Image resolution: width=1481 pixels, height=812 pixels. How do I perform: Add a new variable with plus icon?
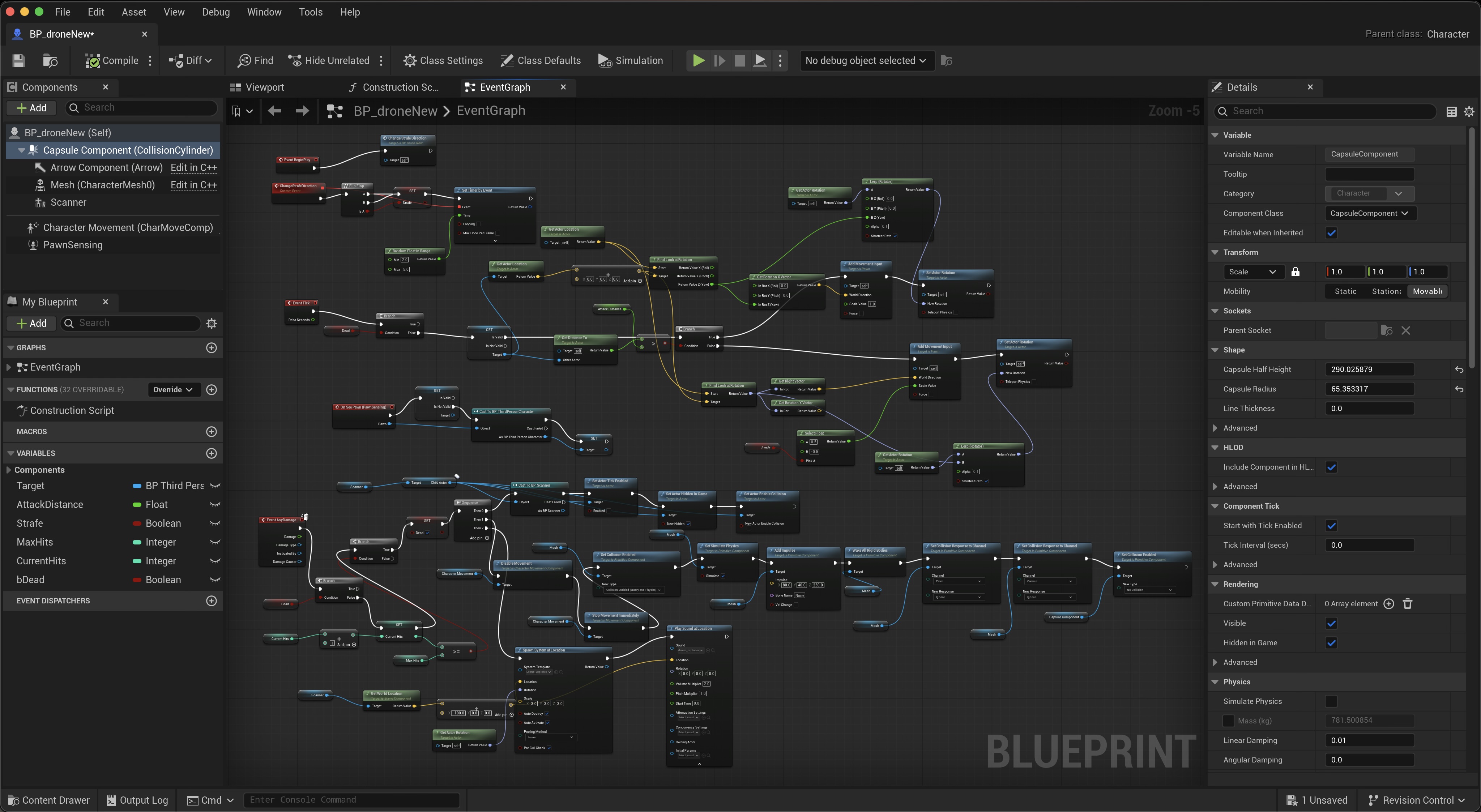click(x=212, y=453)
